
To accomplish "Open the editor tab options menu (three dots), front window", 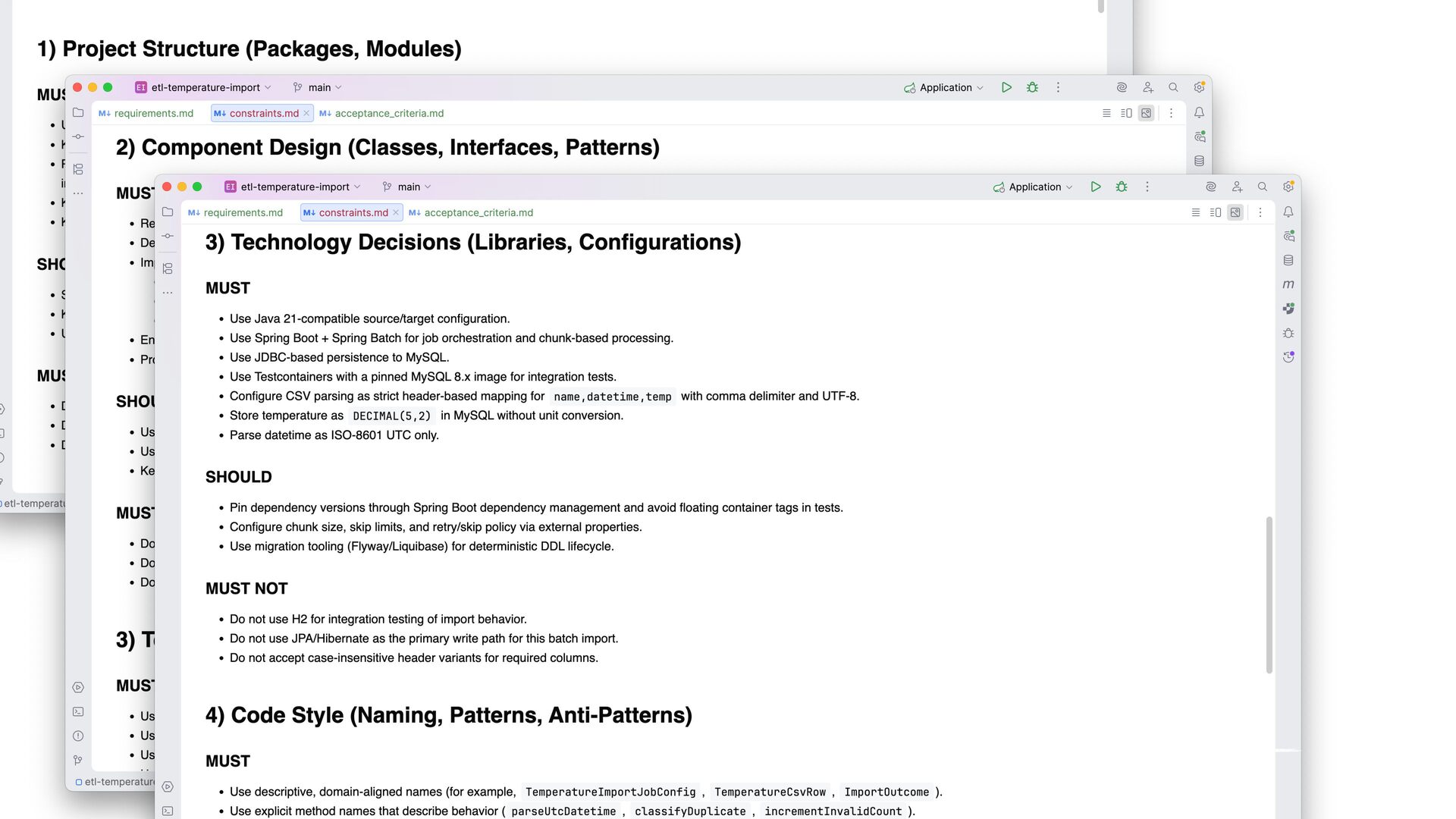I will pos(1260,212).
